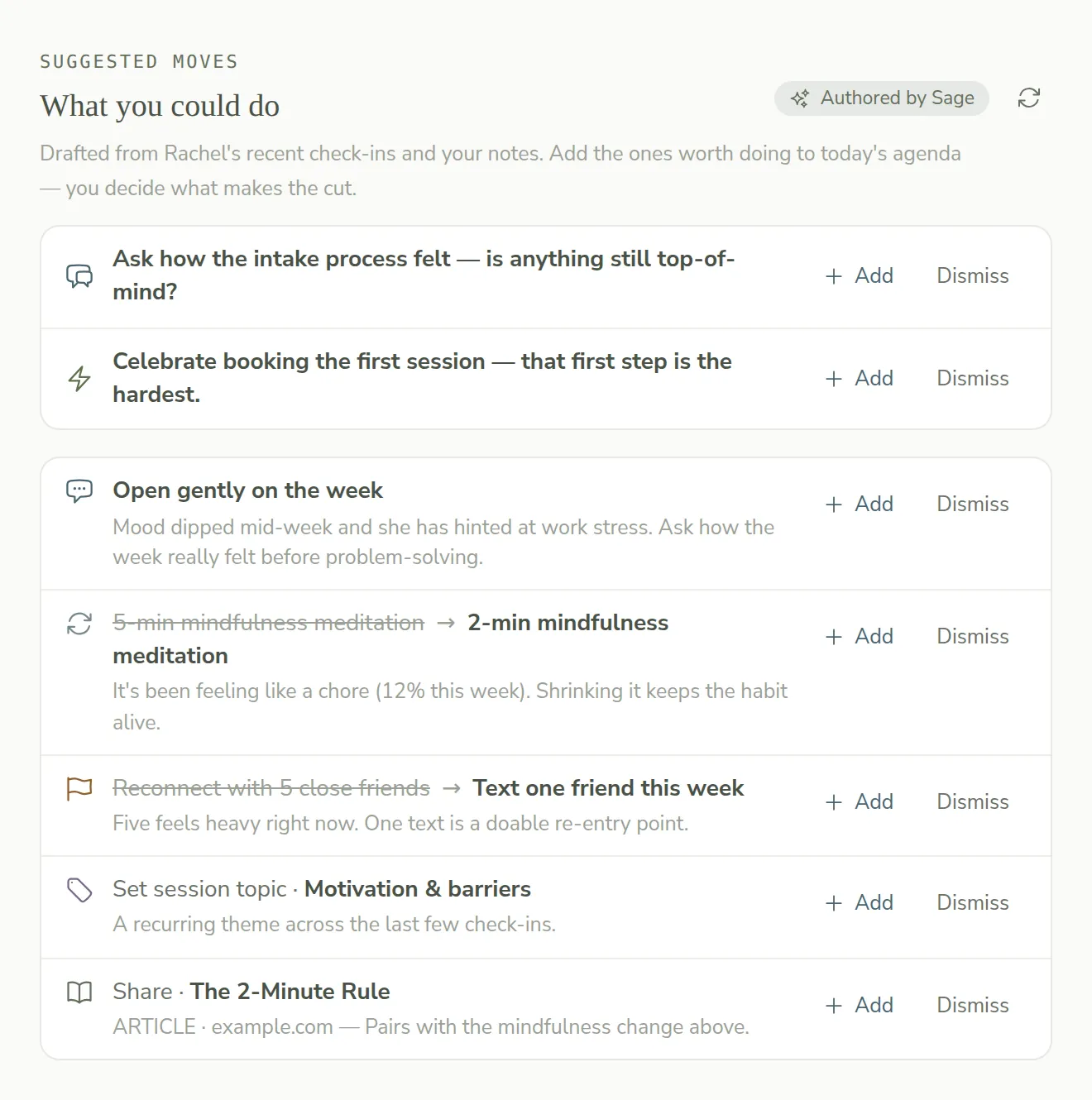Viewport: 1092px width, 1100px height.
Task: Add the 2-min mindfulness meditation change
Action: coord(860,636)
